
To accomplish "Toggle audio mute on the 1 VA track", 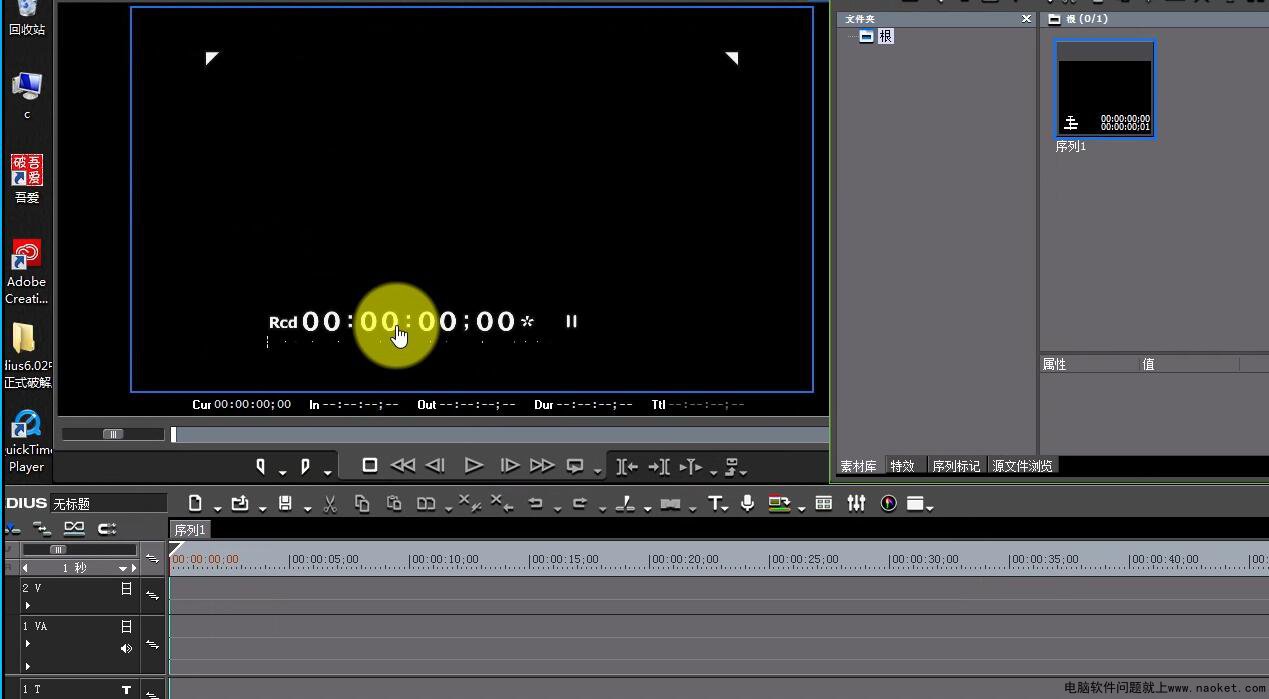I will pyautogui.click(x=126, y=649).
